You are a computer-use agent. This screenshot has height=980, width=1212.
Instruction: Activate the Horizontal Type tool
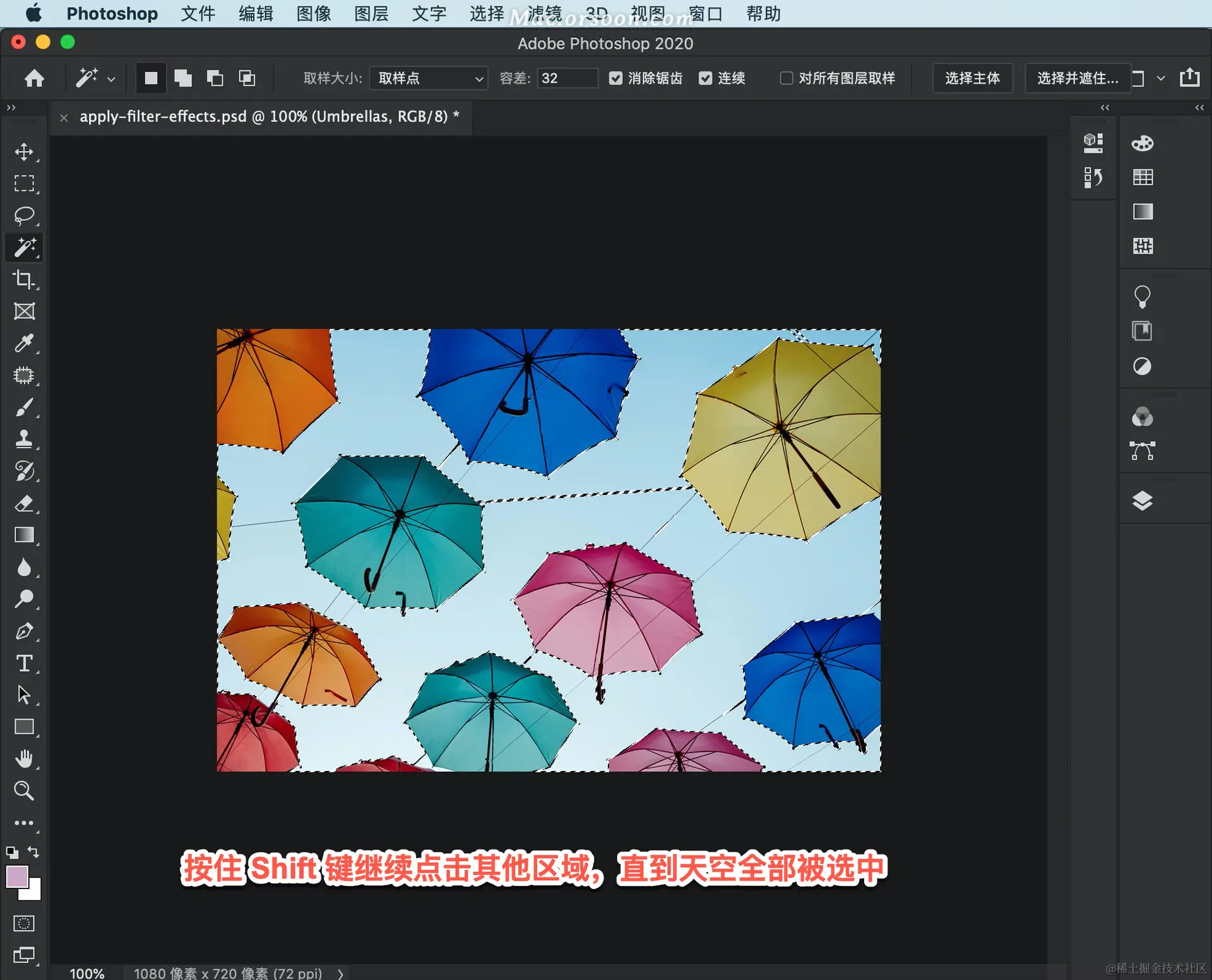point(24,663)
